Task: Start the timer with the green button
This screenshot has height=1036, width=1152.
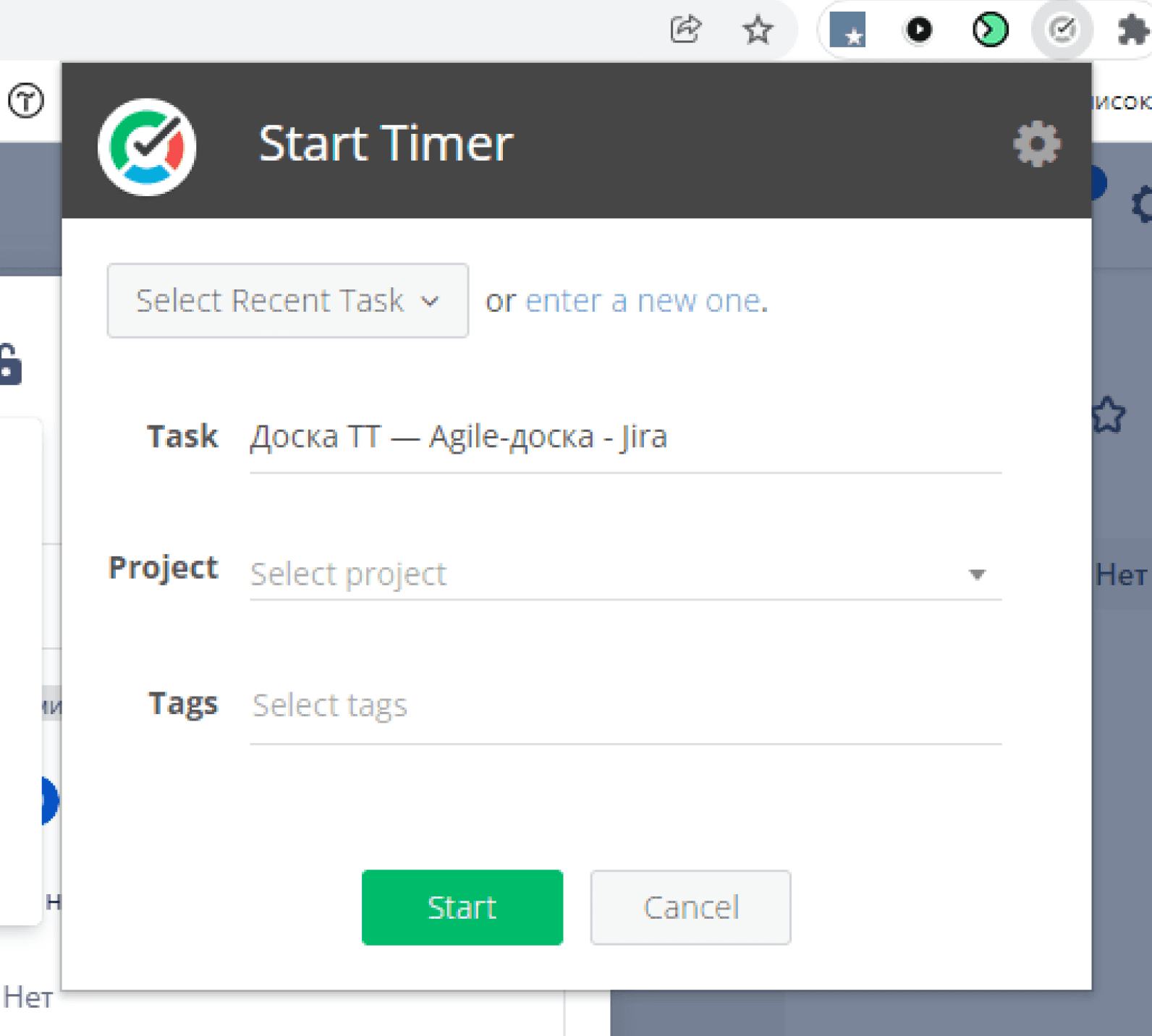Action: coord(462,907)
